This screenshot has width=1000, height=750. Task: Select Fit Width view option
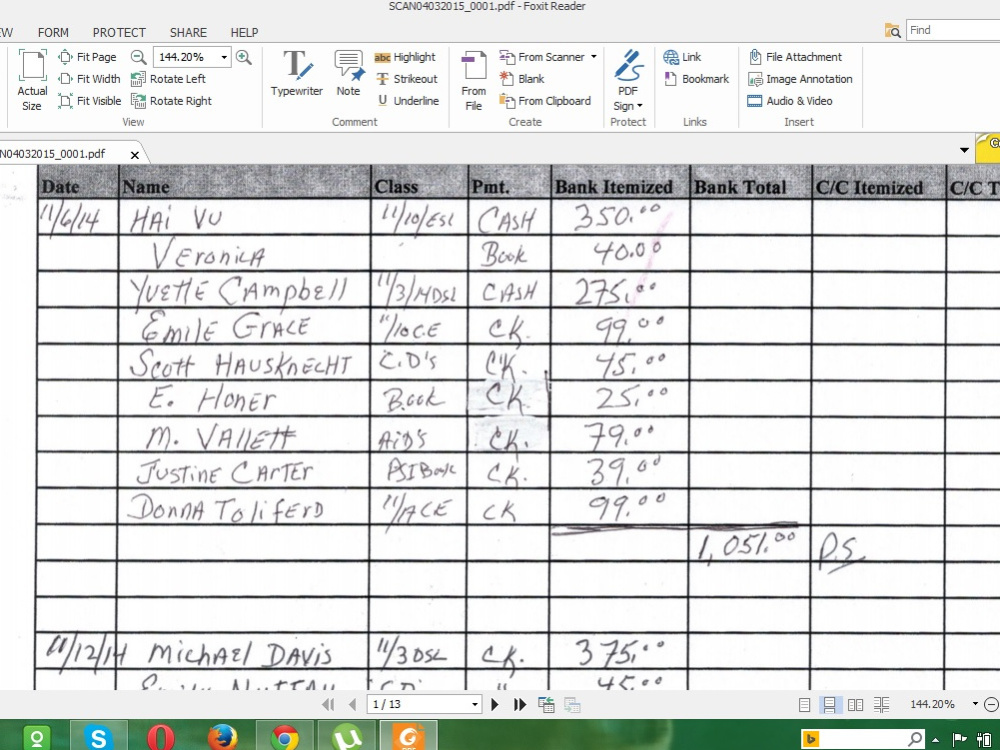89,78
